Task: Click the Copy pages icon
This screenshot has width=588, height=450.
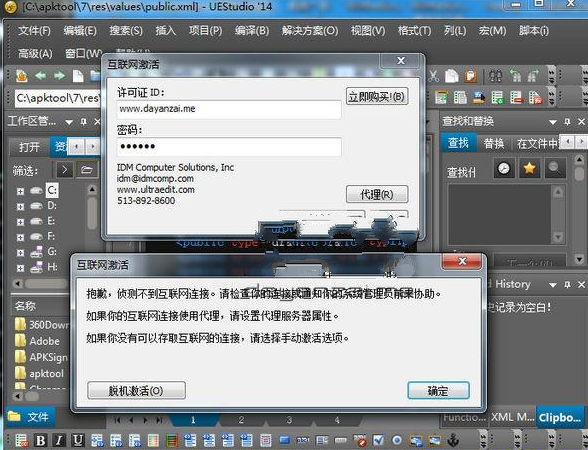Action: point(452,76)
